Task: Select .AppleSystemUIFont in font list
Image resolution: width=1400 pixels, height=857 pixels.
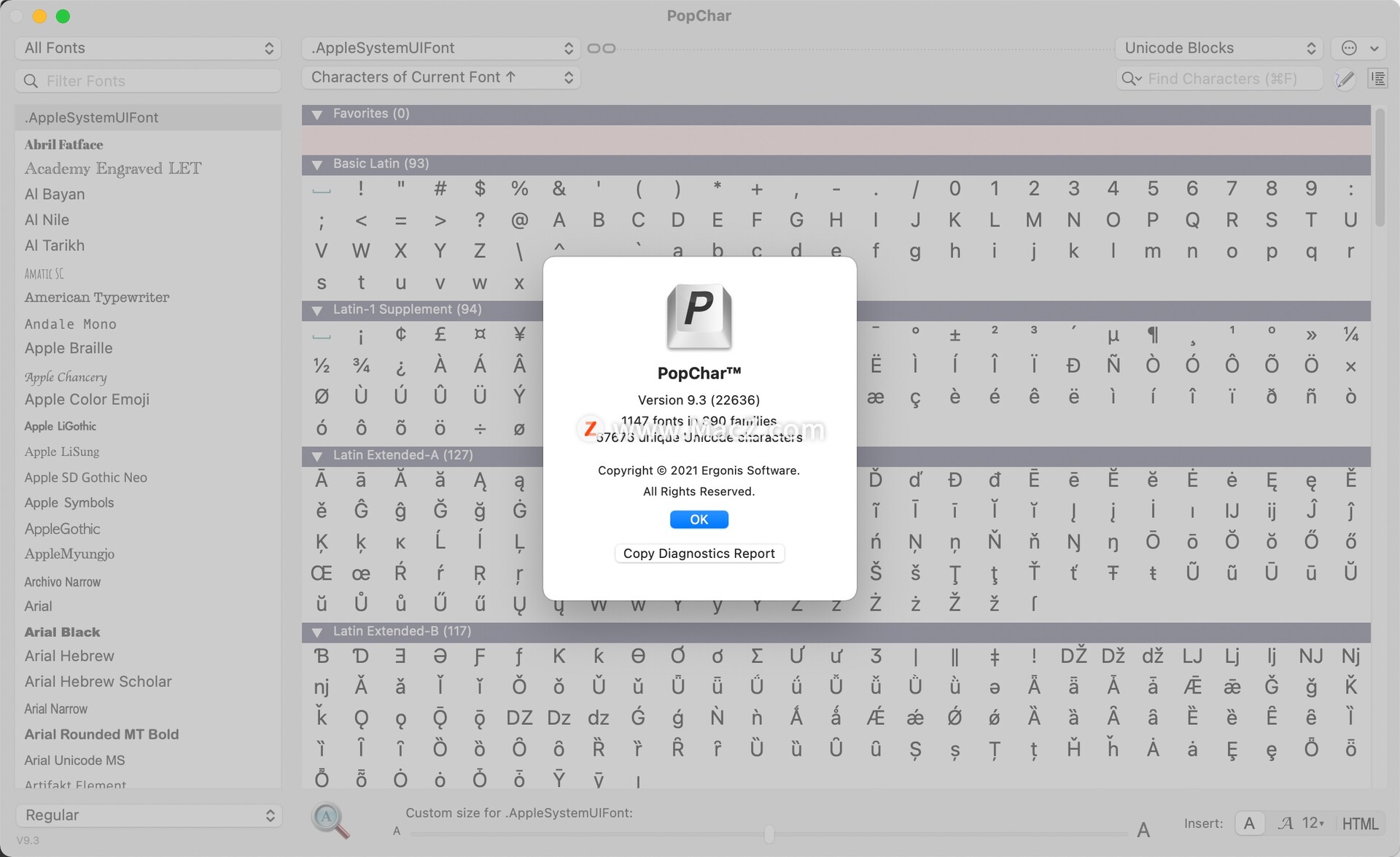Action: point(148,117)
